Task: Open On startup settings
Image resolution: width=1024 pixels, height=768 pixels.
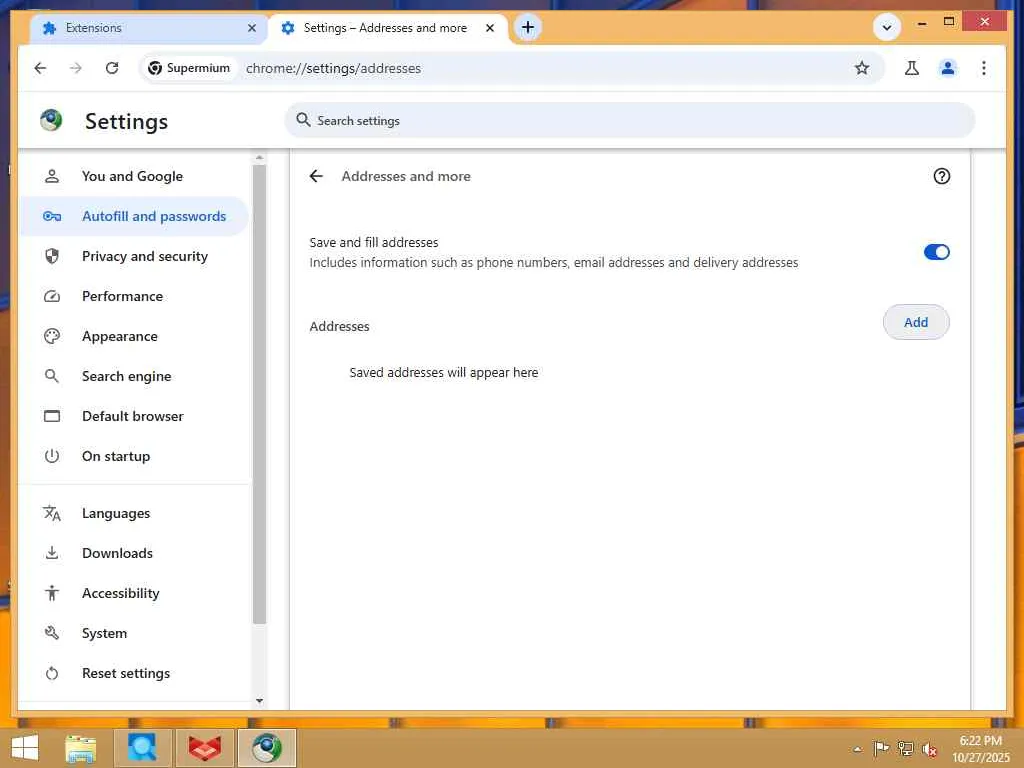Action: (134, 456)
